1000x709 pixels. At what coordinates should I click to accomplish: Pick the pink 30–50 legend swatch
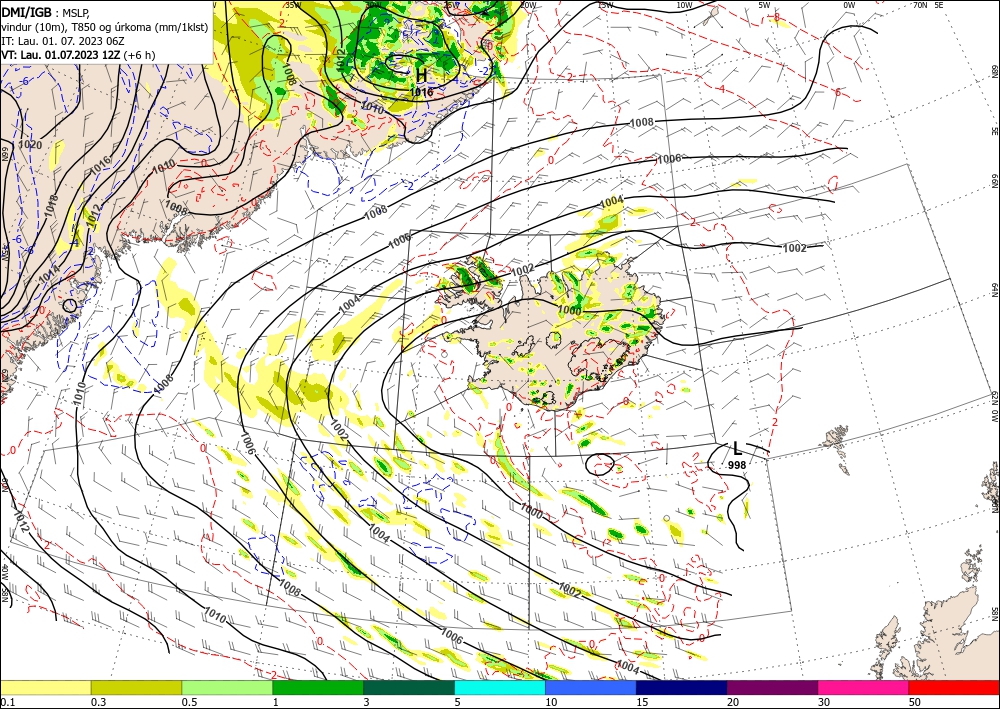tap(863, 687)
